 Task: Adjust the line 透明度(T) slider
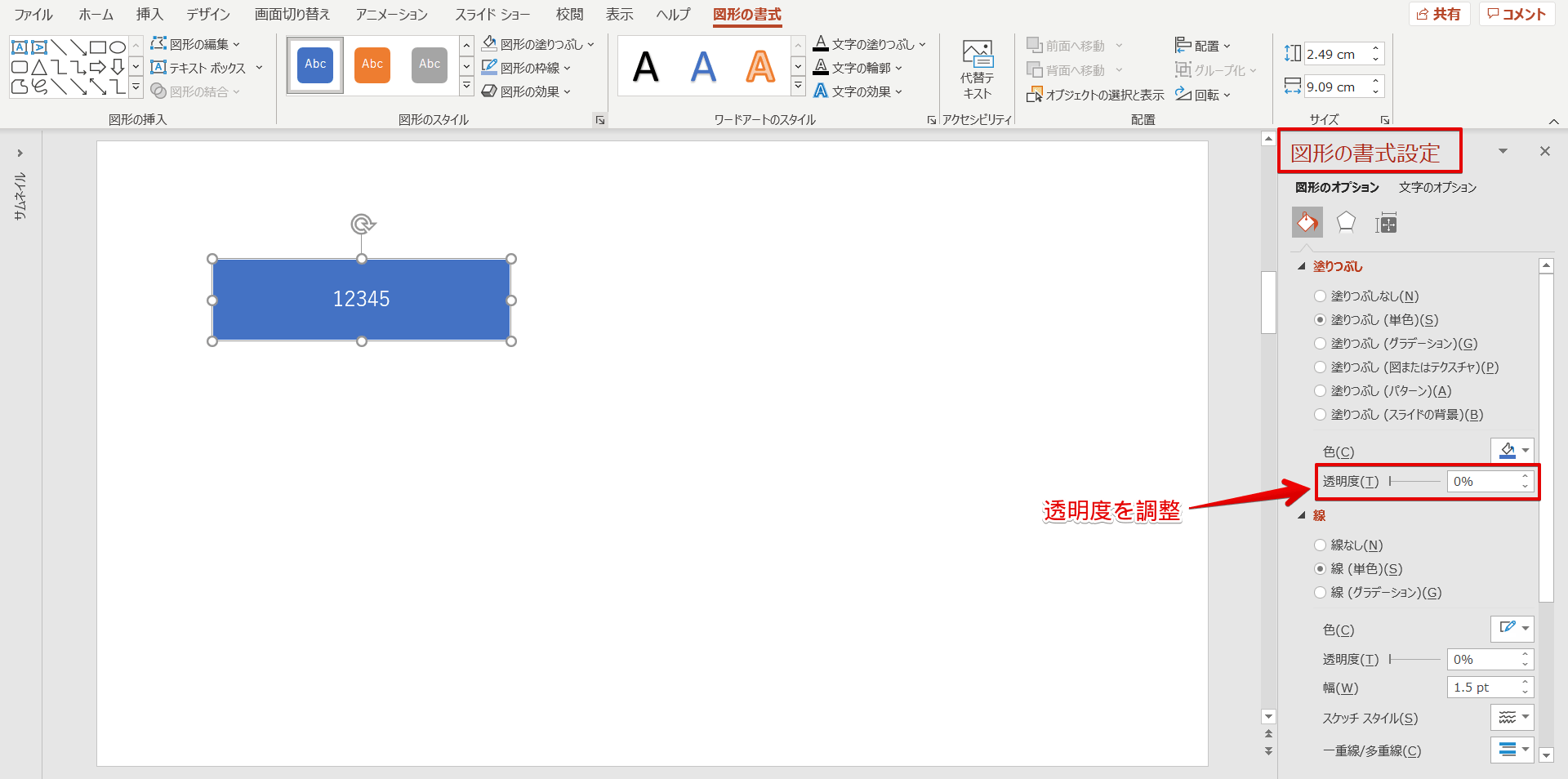click(1415, 660)
